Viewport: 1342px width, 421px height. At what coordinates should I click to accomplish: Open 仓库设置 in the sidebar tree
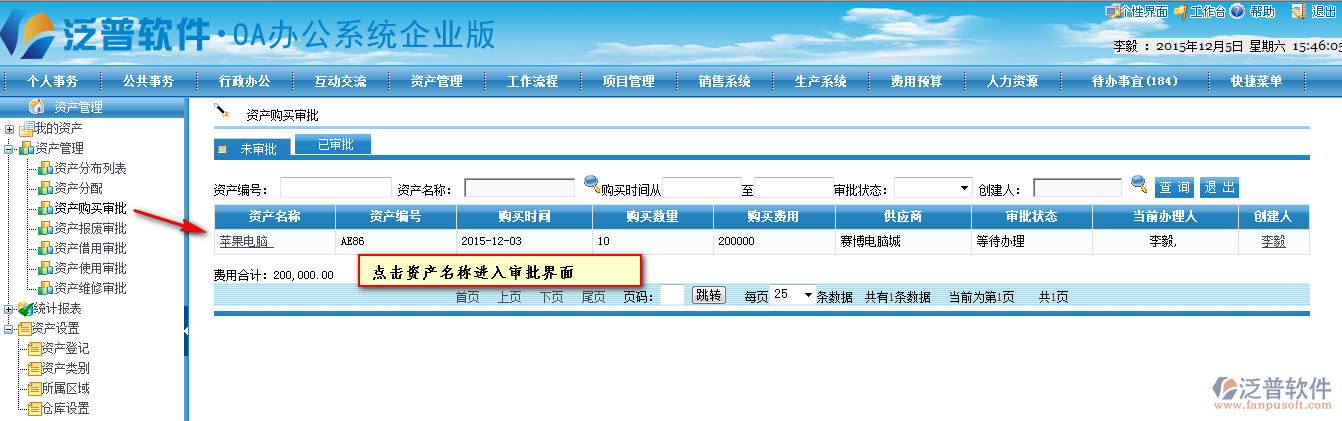(x=65, y=408)
